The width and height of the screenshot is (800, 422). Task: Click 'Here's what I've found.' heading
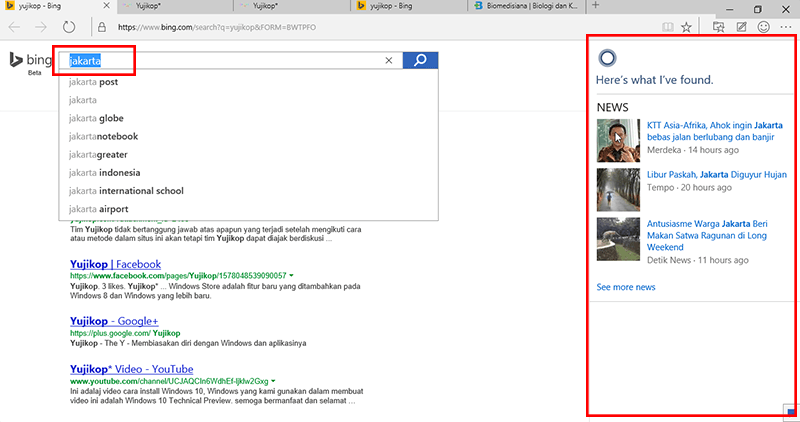tap(655, 80)
